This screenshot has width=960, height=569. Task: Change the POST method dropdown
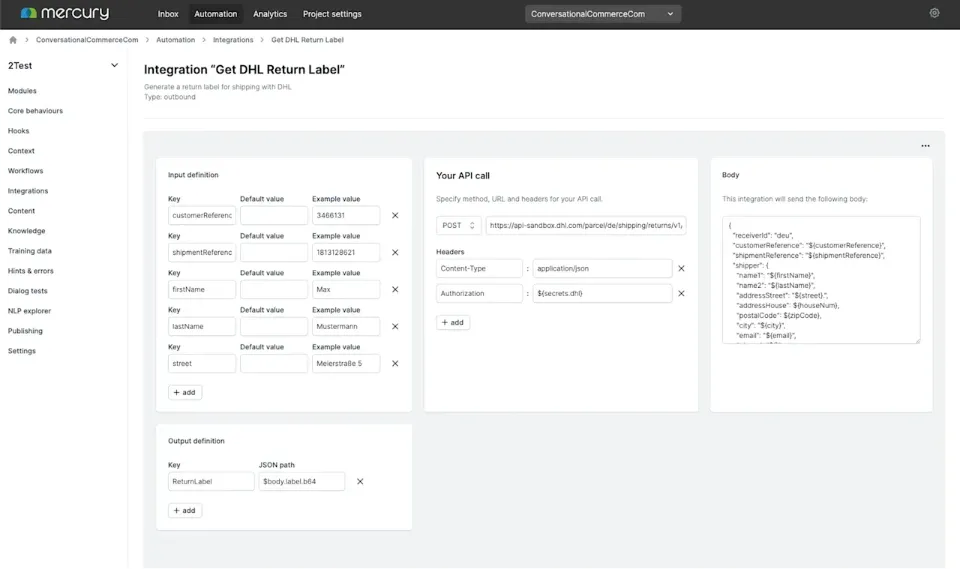pos(459,225)
